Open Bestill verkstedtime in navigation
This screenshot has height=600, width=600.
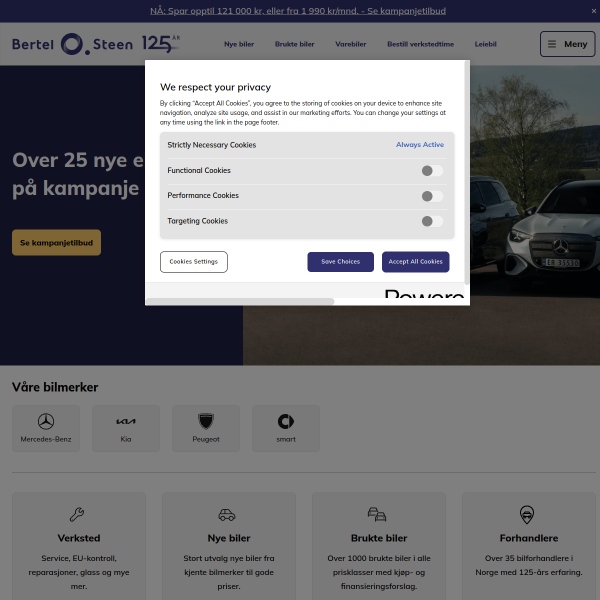point(421,44)
